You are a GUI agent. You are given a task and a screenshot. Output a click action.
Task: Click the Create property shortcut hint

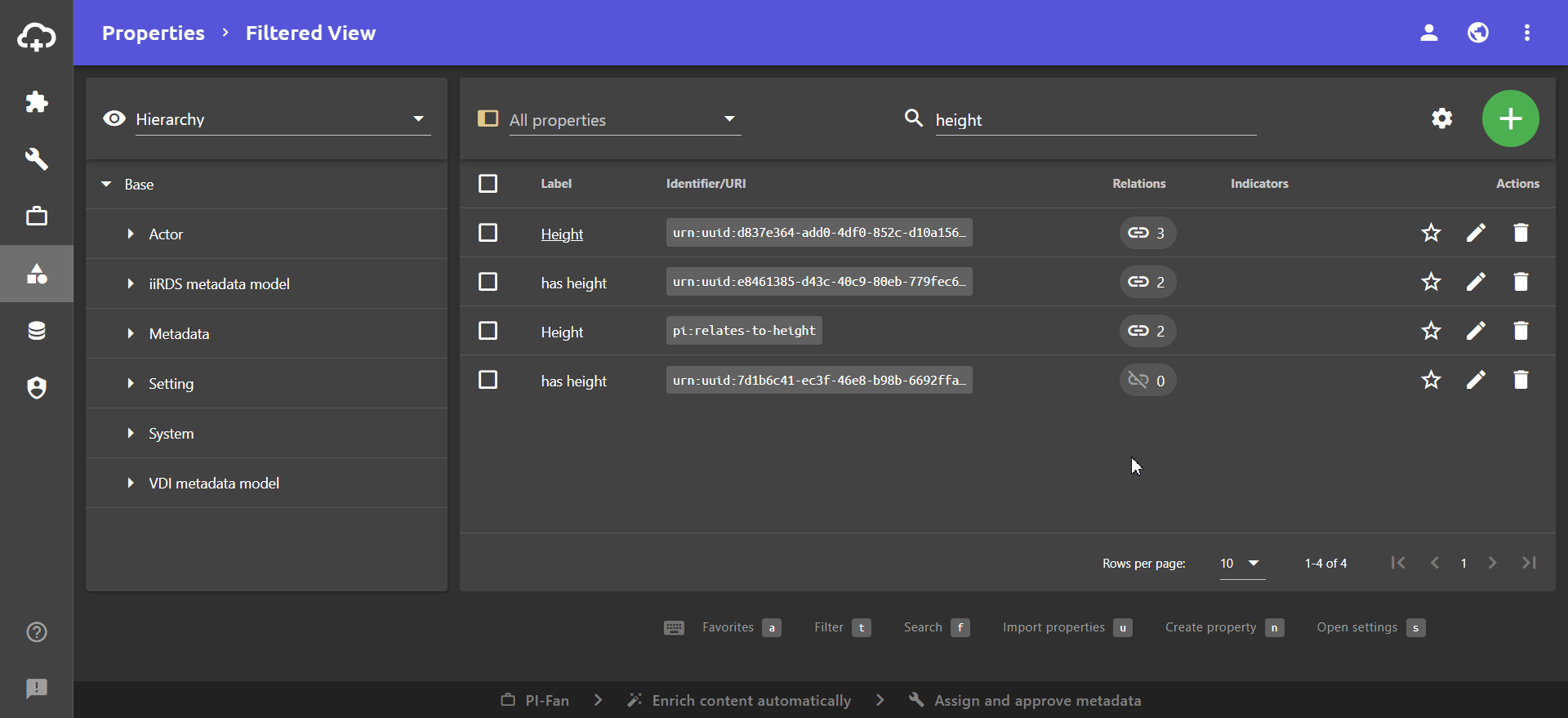pyautogui.click(x=1224, y=627)
